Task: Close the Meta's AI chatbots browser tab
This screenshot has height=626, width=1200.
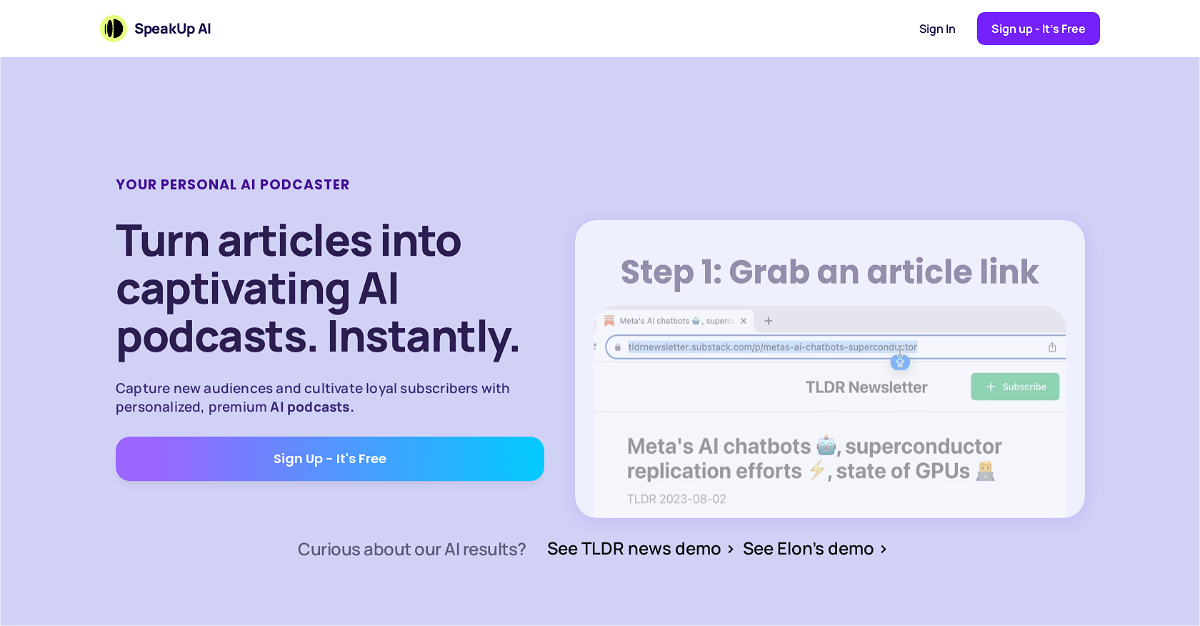Action: pyautogui.click(x=743, y=321)
